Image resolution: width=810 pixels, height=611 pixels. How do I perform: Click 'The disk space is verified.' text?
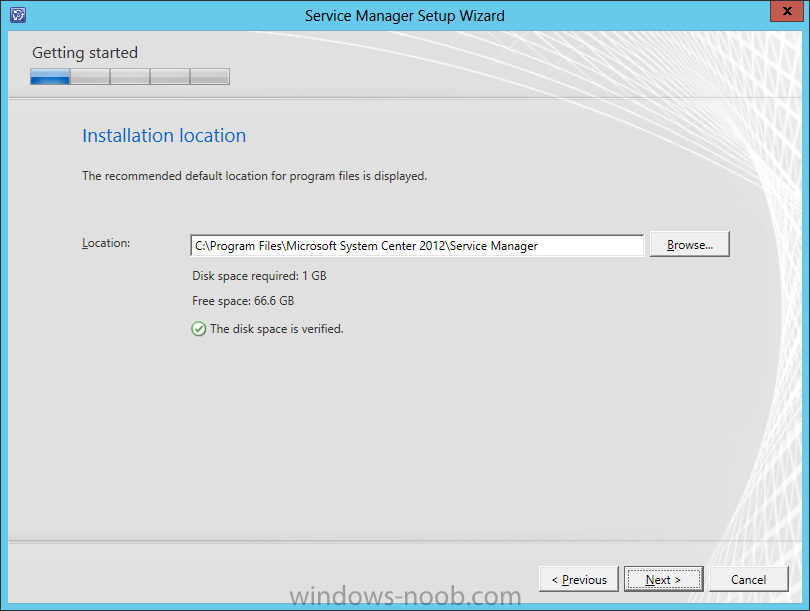point(277,329)
